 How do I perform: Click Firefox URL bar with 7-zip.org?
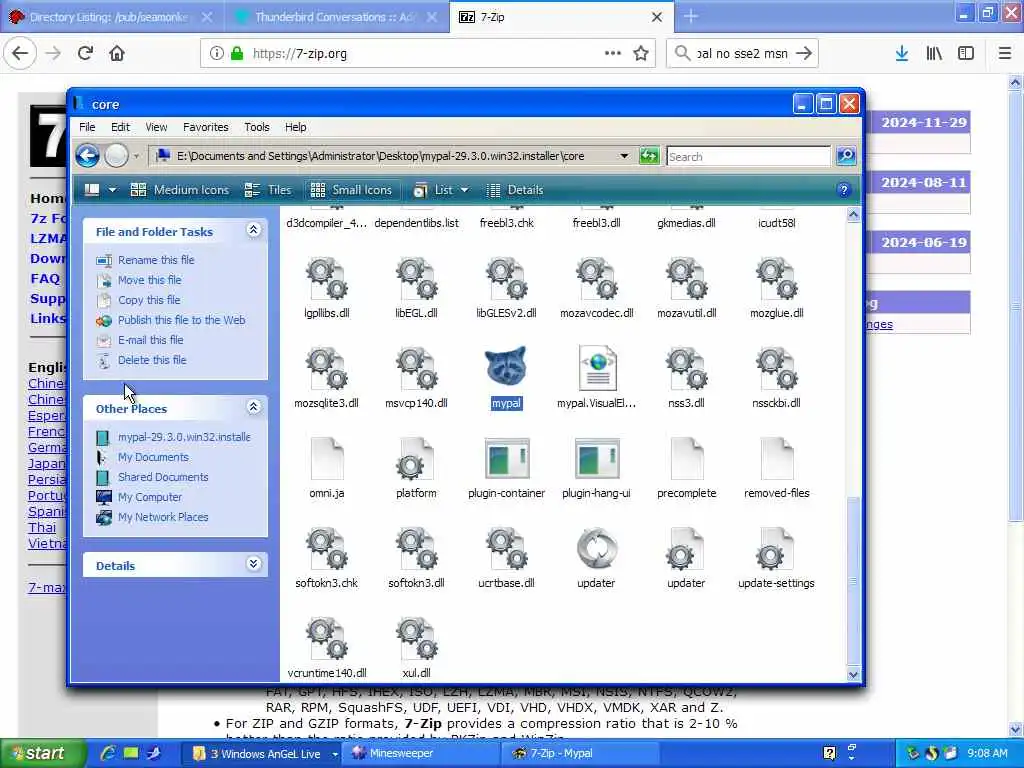pyautogui.click(x=428, y=53)
